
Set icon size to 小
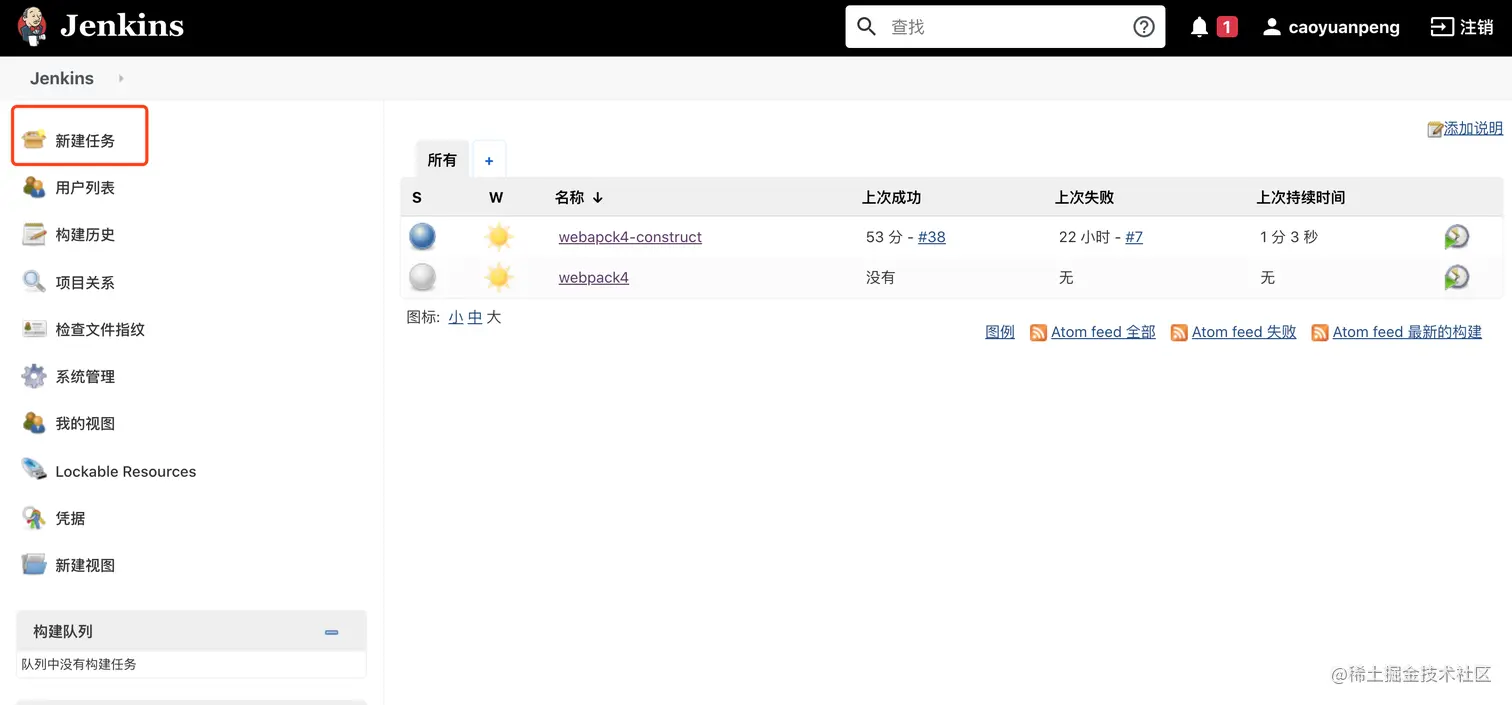tap(456, 317)
